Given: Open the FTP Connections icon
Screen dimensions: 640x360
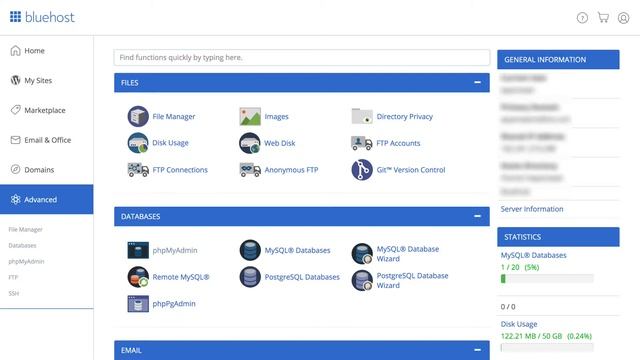Looking at the screenshot, I should [138, 169].
